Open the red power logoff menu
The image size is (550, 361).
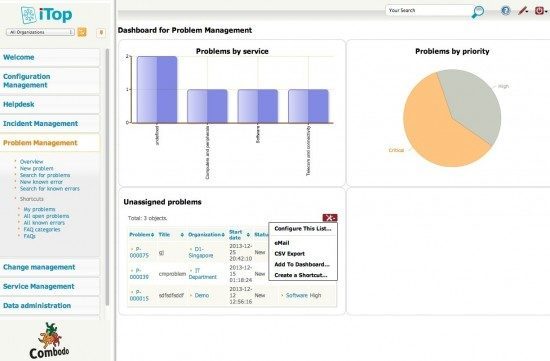click(541, 11)
